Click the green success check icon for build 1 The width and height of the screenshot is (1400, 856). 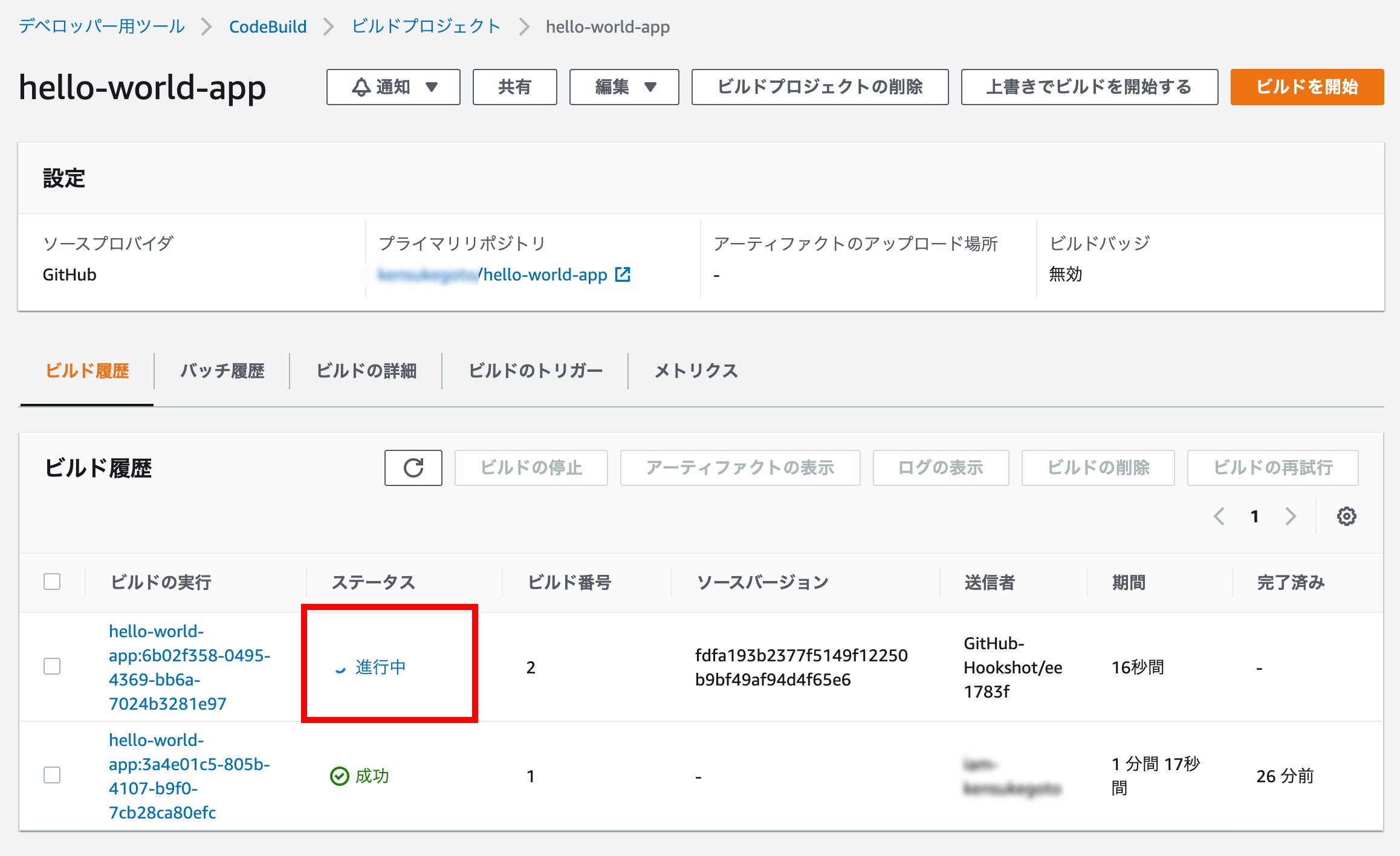tap(339, 776)
